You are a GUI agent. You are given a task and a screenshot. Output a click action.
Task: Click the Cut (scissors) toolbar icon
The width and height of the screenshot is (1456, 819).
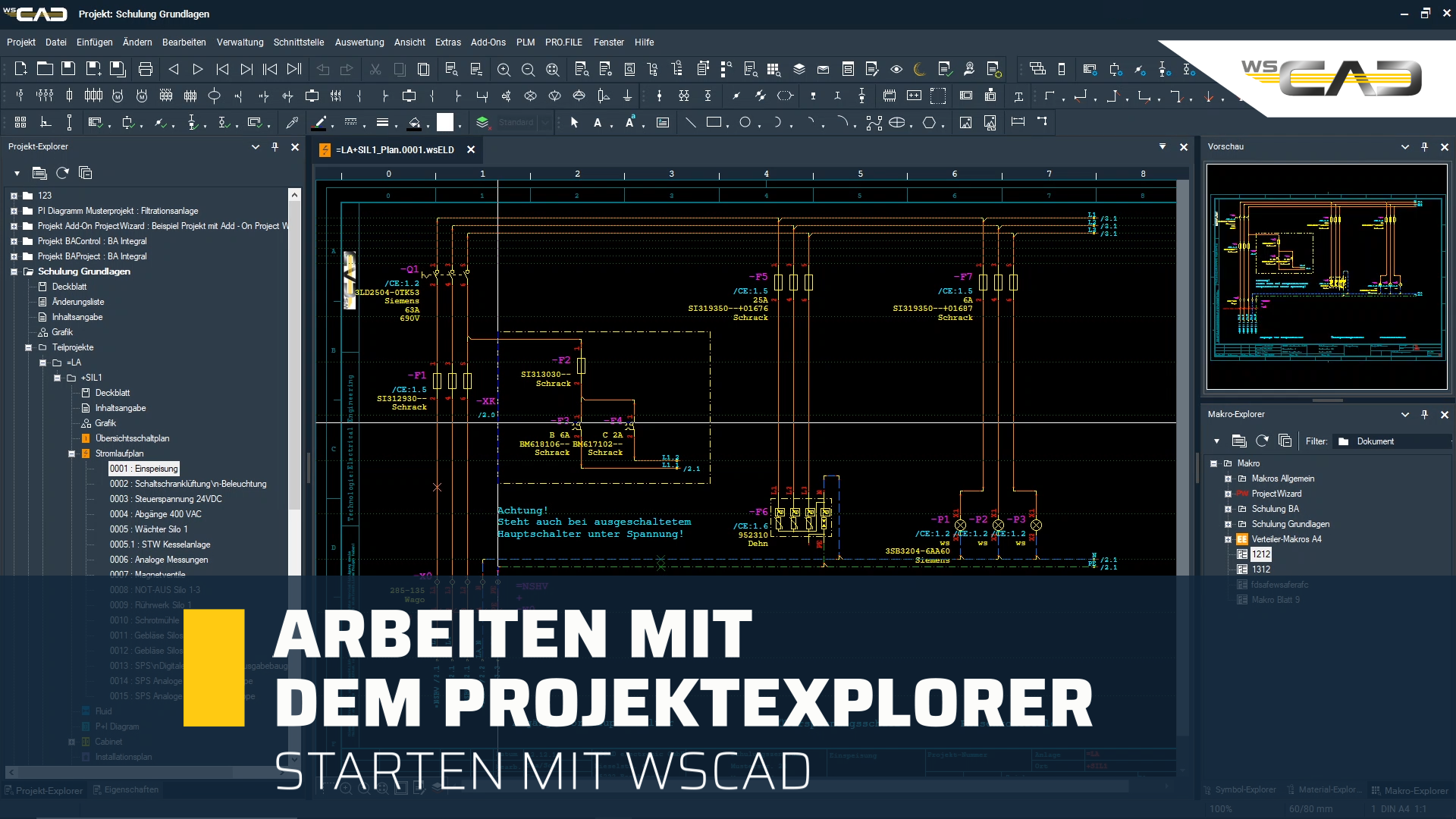[375, 69]
